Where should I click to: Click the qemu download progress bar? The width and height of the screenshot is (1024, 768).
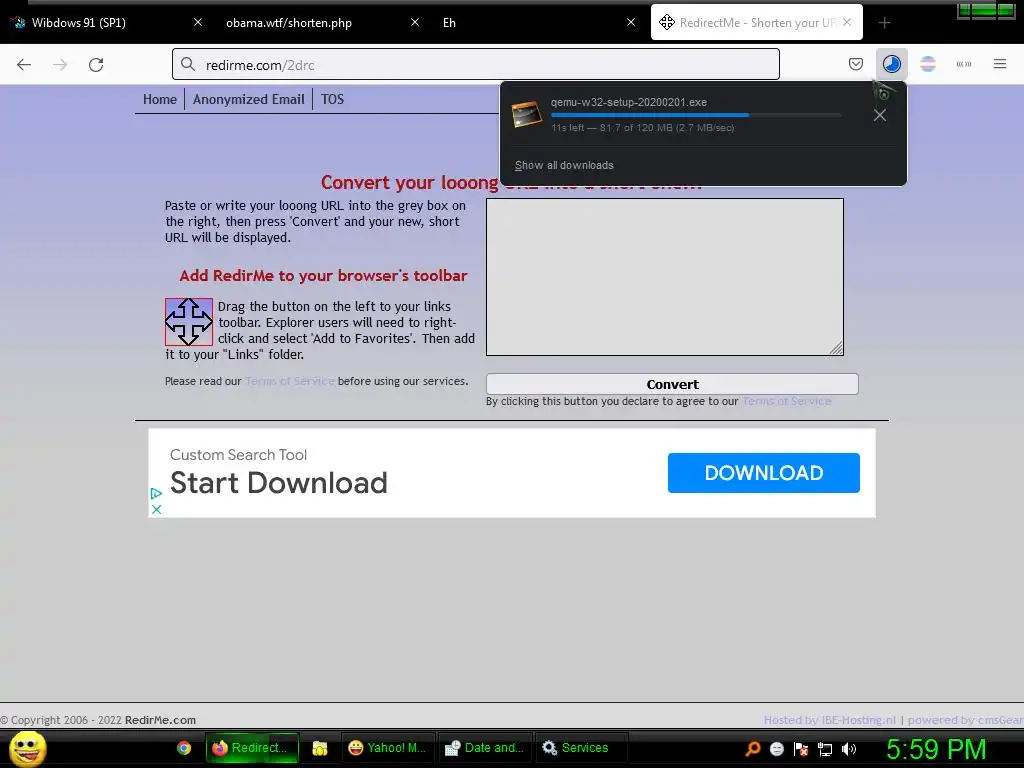point(696,115)
